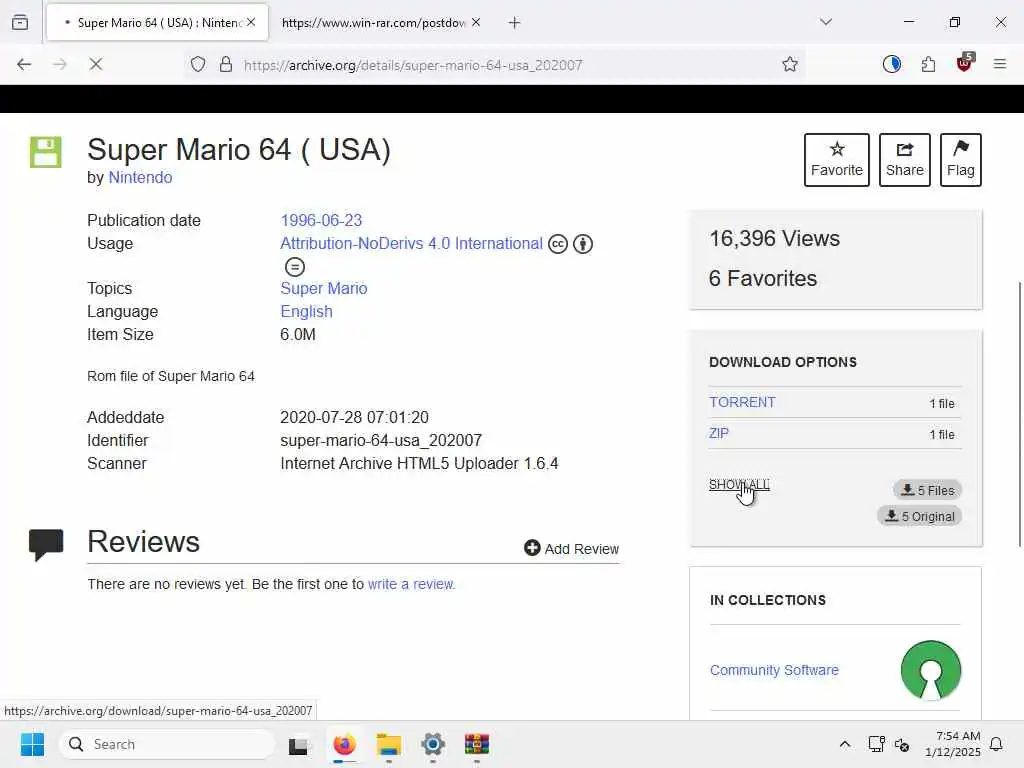The image size is (1024, 768).
Task: Open the 1996-06-23 publication date link
Action: pyautogui.click(x=321, y=221)
